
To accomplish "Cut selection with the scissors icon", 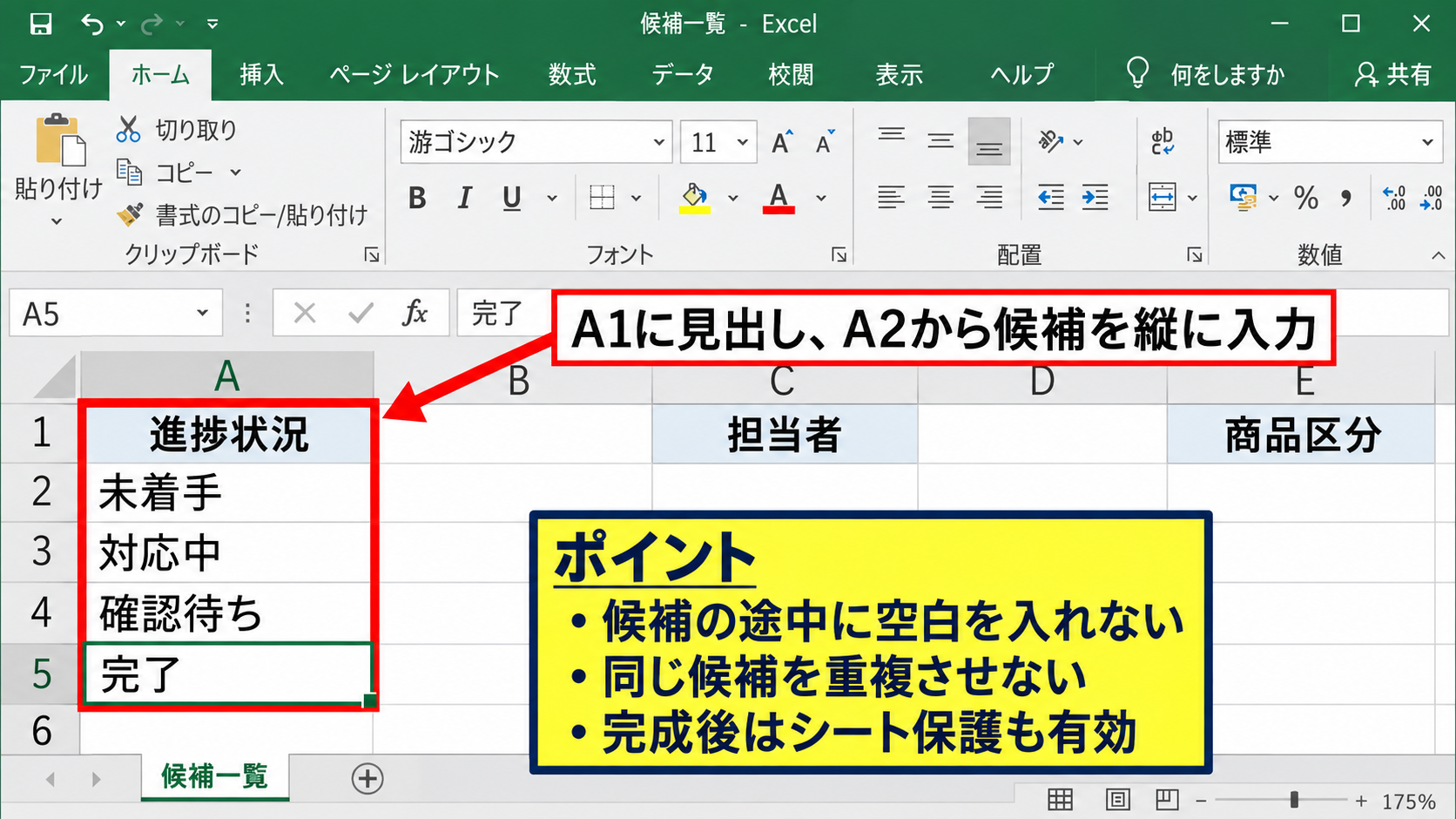I will pyautogui.click(x=128, y=130).
